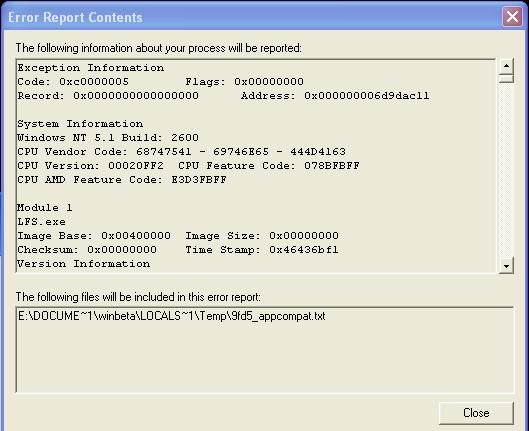Click the Windows NT 5.1 Build 2600 line

pos(108,138)
